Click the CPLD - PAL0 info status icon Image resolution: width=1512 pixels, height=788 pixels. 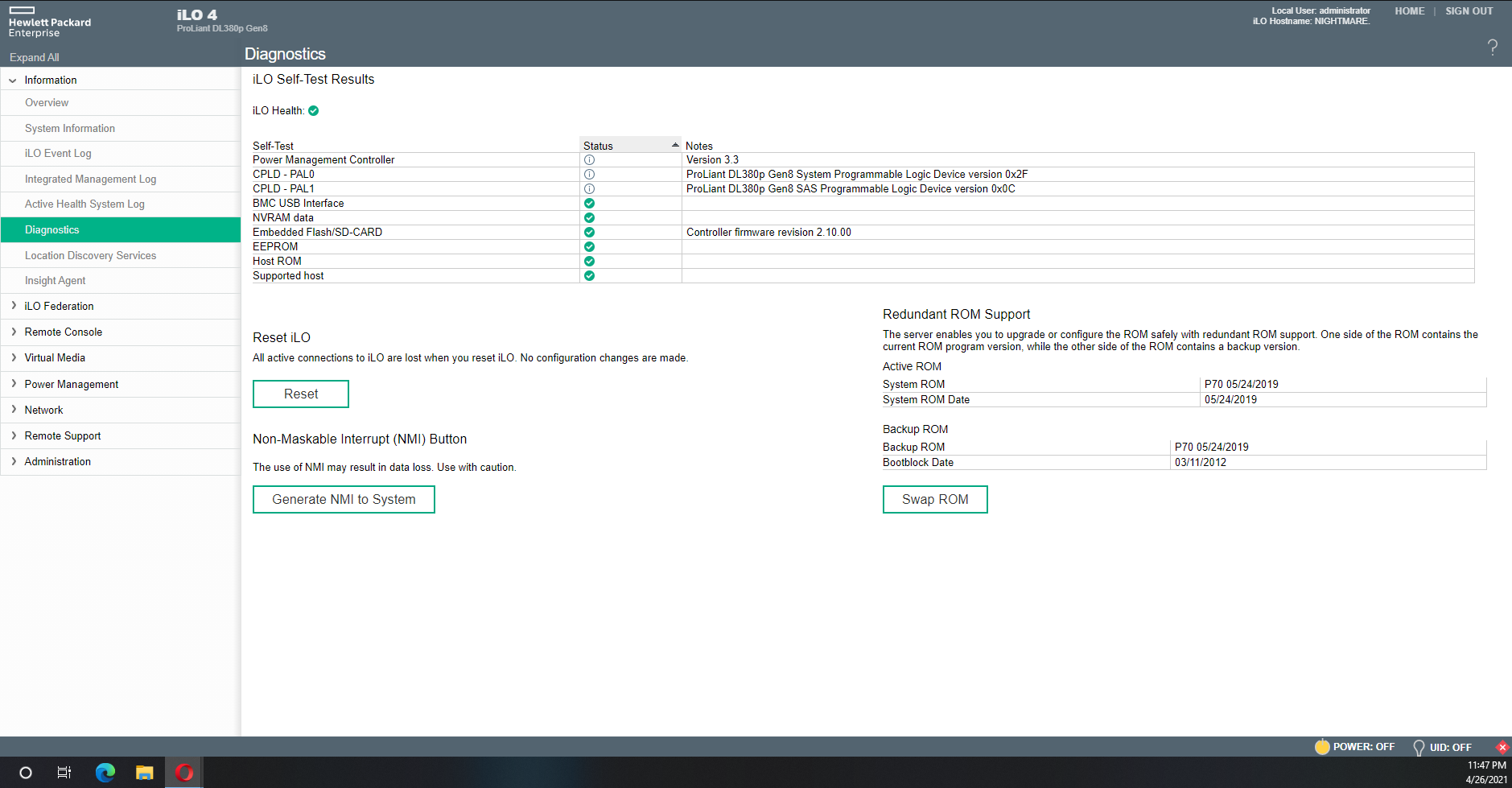pos(589,175)
